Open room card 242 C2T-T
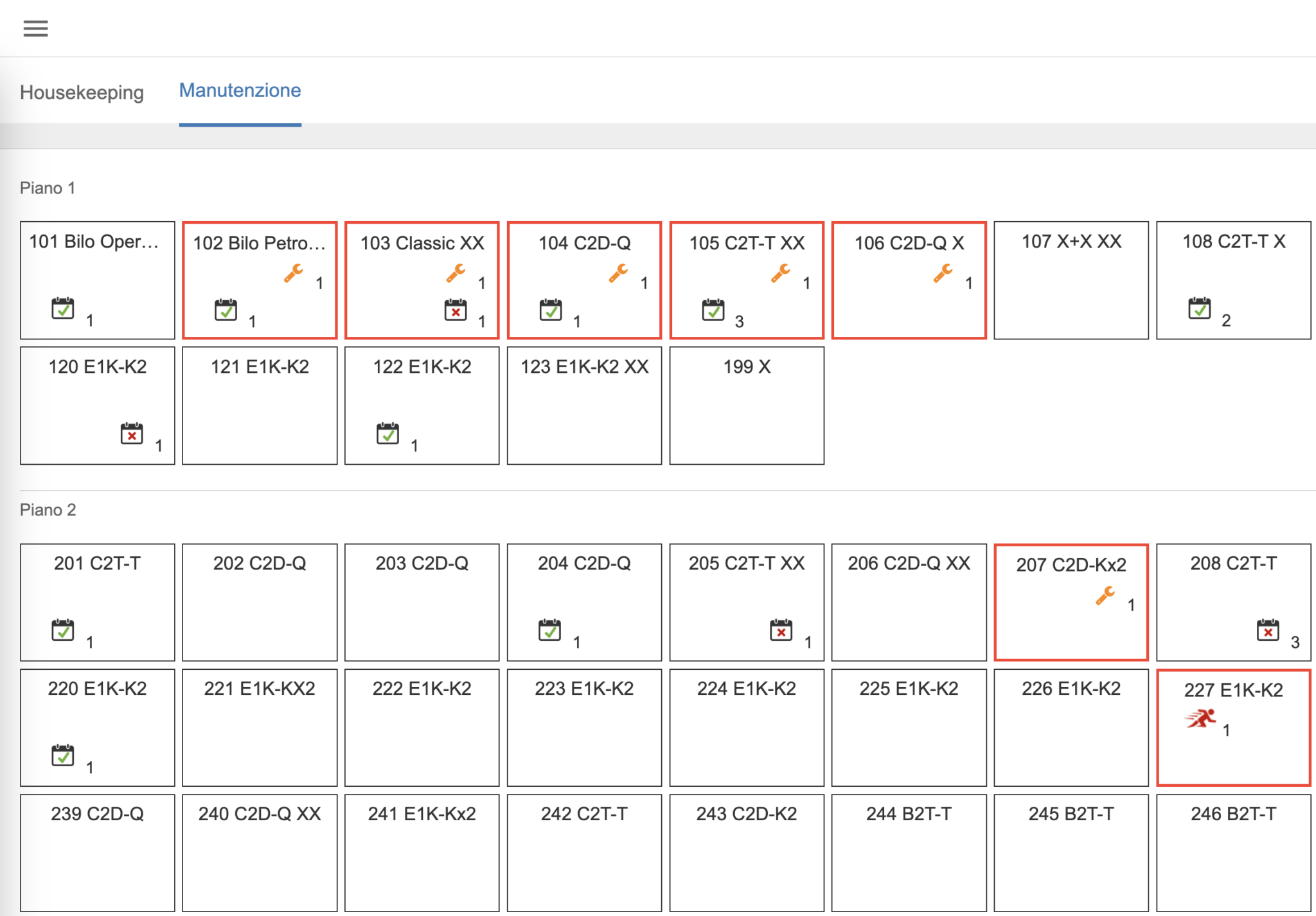The image size is (1316, 916). (x=584, y=853)
